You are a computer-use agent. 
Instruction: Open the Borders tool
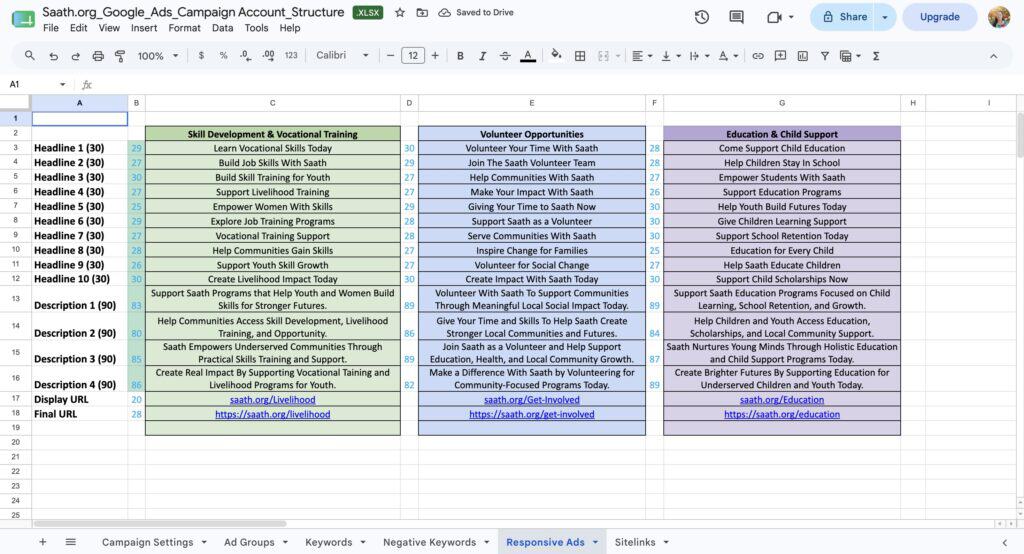tap(580, 56)
